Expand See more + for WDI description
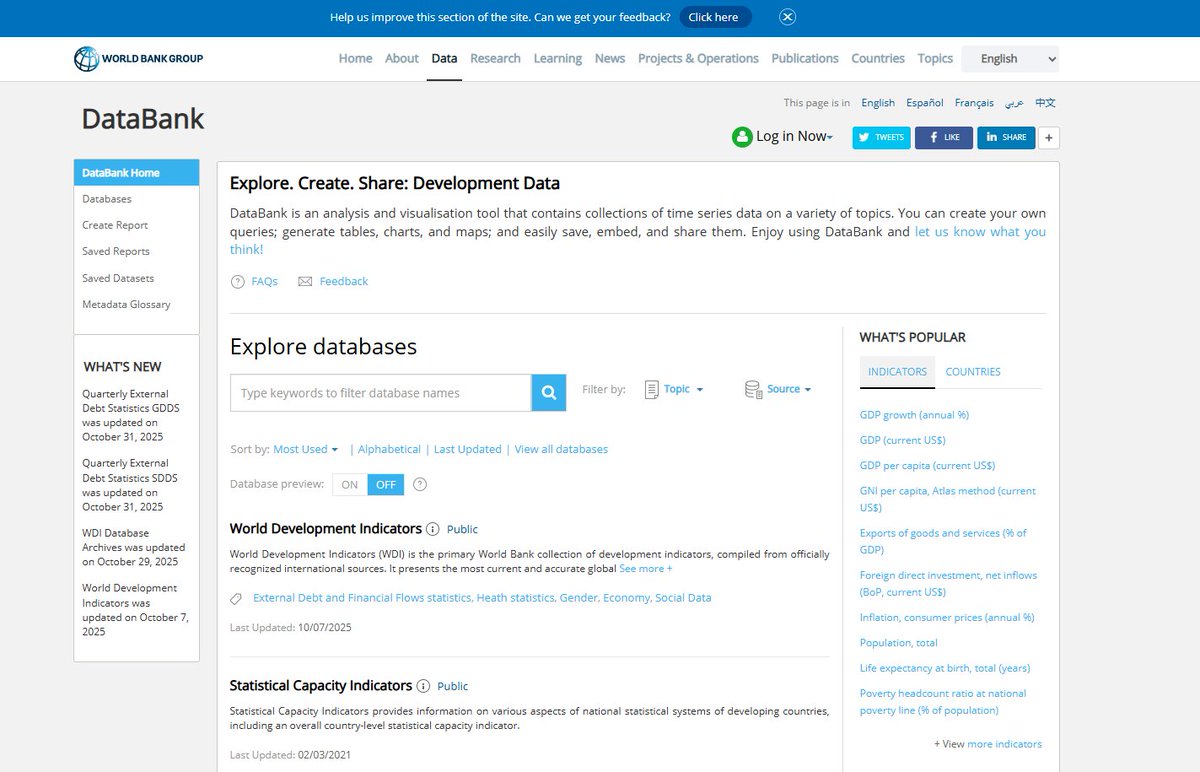The width and height of the screenshot is (1200, 772). [x=646, y=569]
